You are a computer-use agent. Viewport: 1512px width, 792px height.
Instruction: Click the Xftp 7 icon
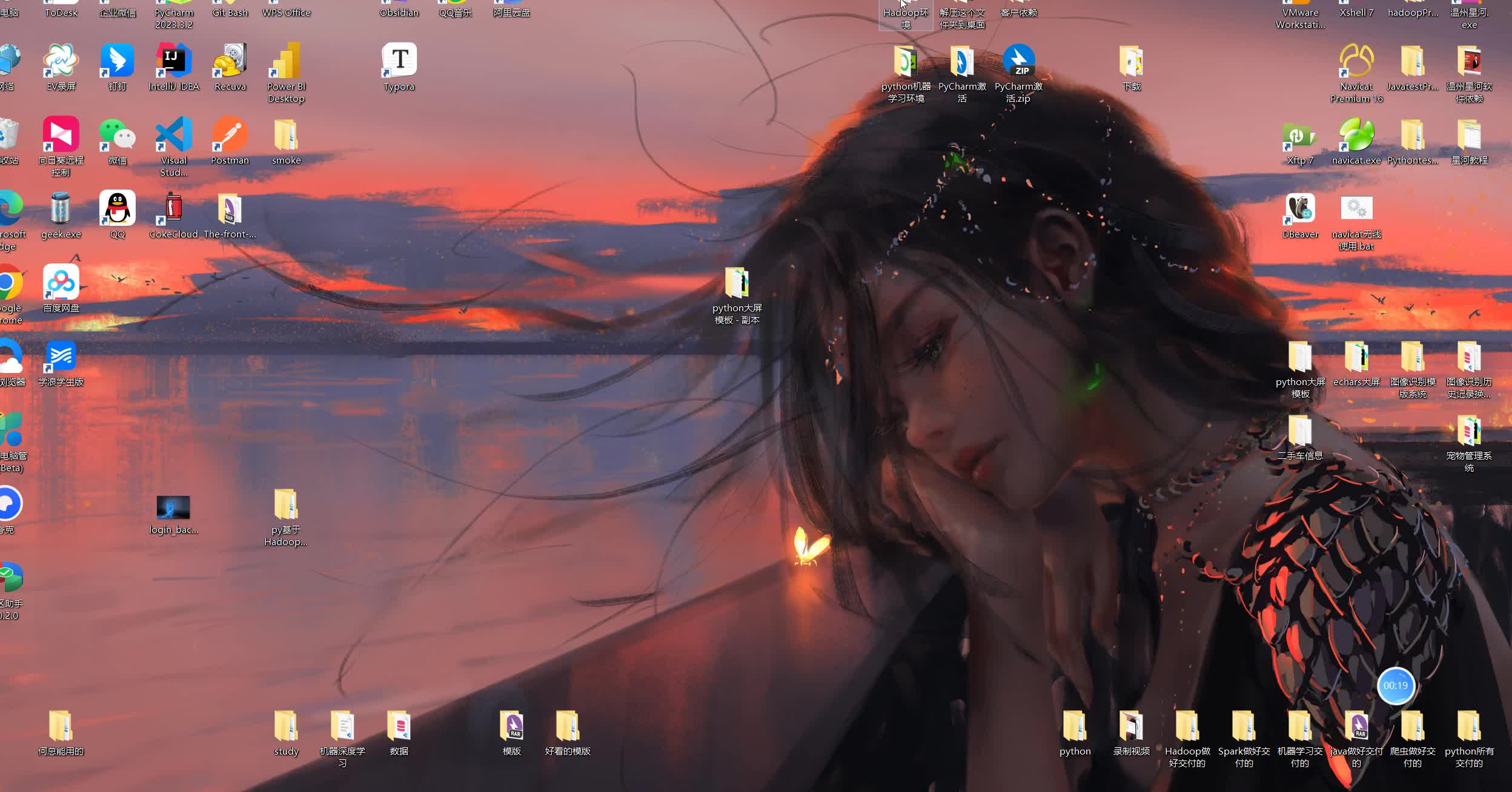[1300, 135]
